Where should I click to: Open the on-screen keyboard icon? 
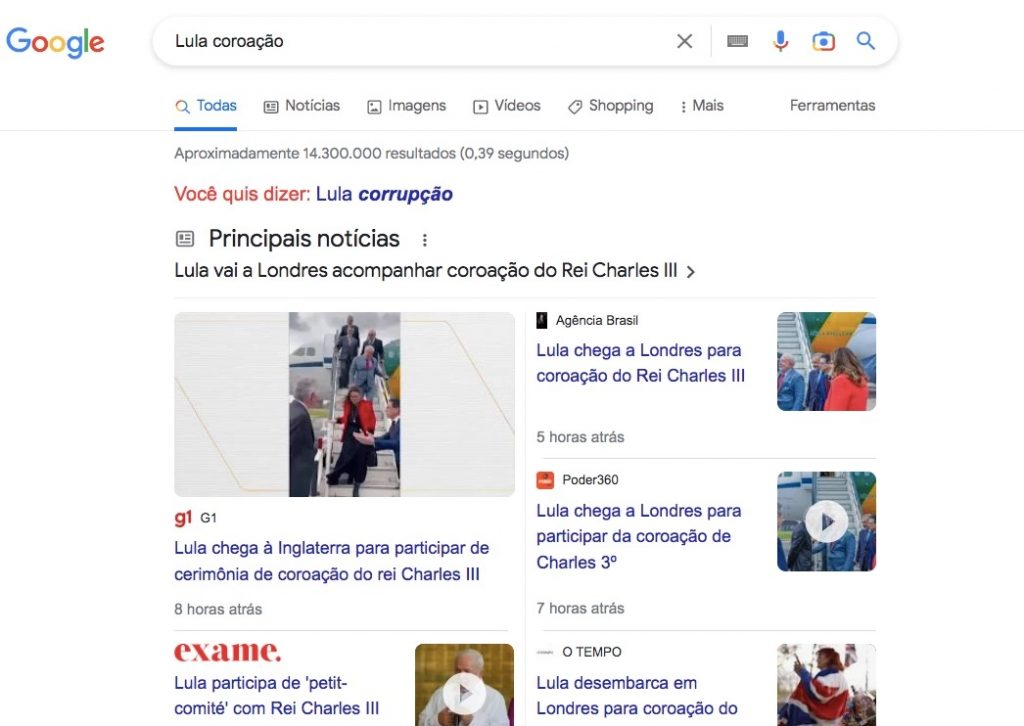coord(737,41)
